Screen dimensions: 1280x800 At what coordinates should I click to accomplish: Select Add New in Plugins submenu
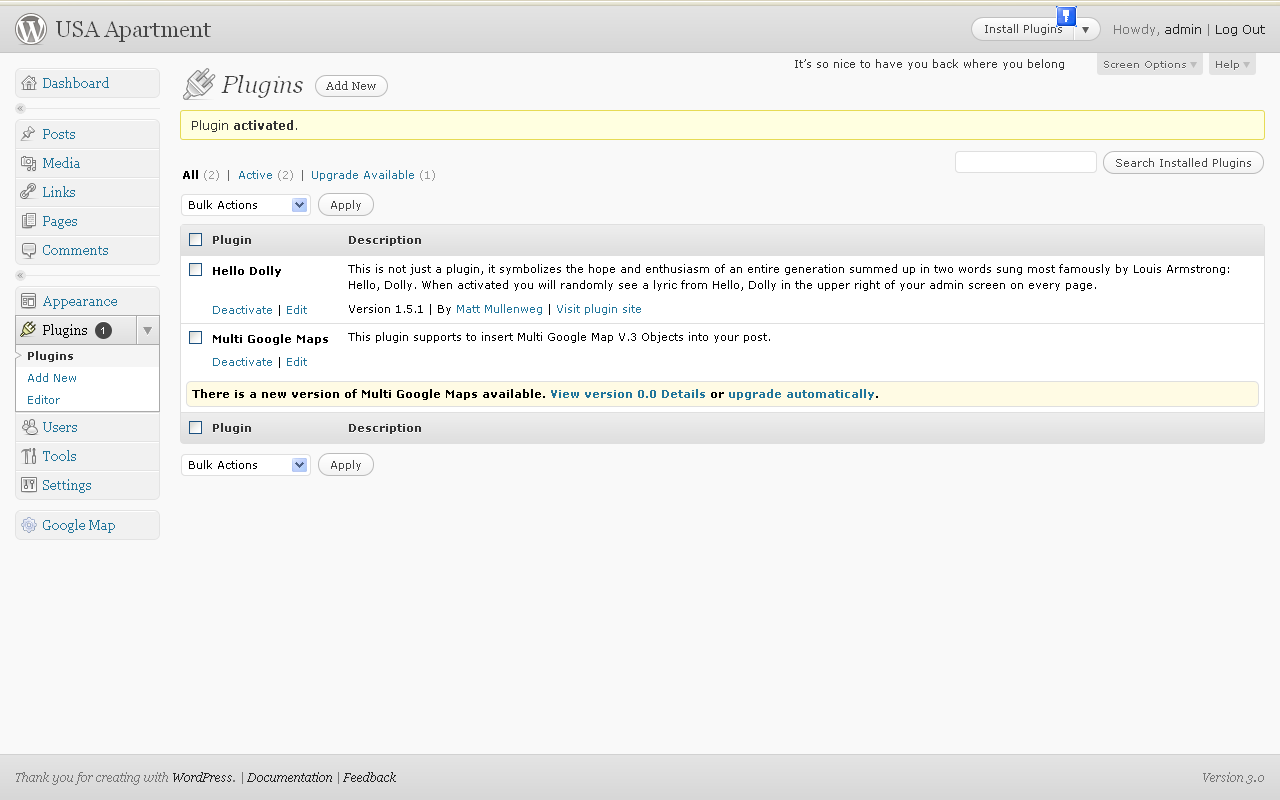52,378
